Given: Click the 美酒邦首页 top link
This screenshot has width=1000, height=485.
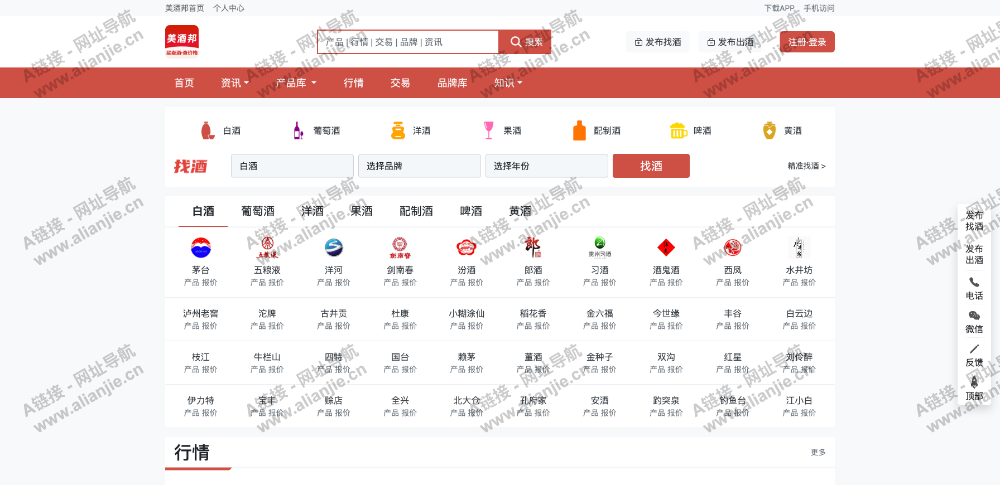Looking at the screenshot, I should pos(185,8).
